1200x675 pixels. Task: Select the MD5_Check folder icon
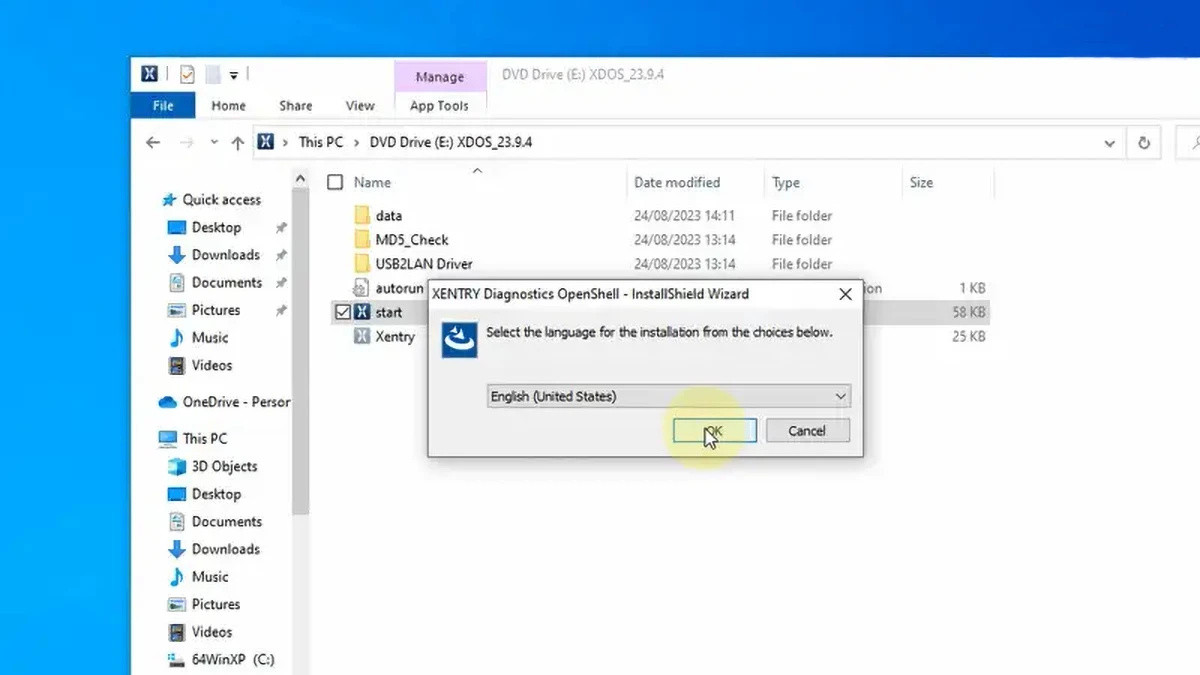(362, 239)
